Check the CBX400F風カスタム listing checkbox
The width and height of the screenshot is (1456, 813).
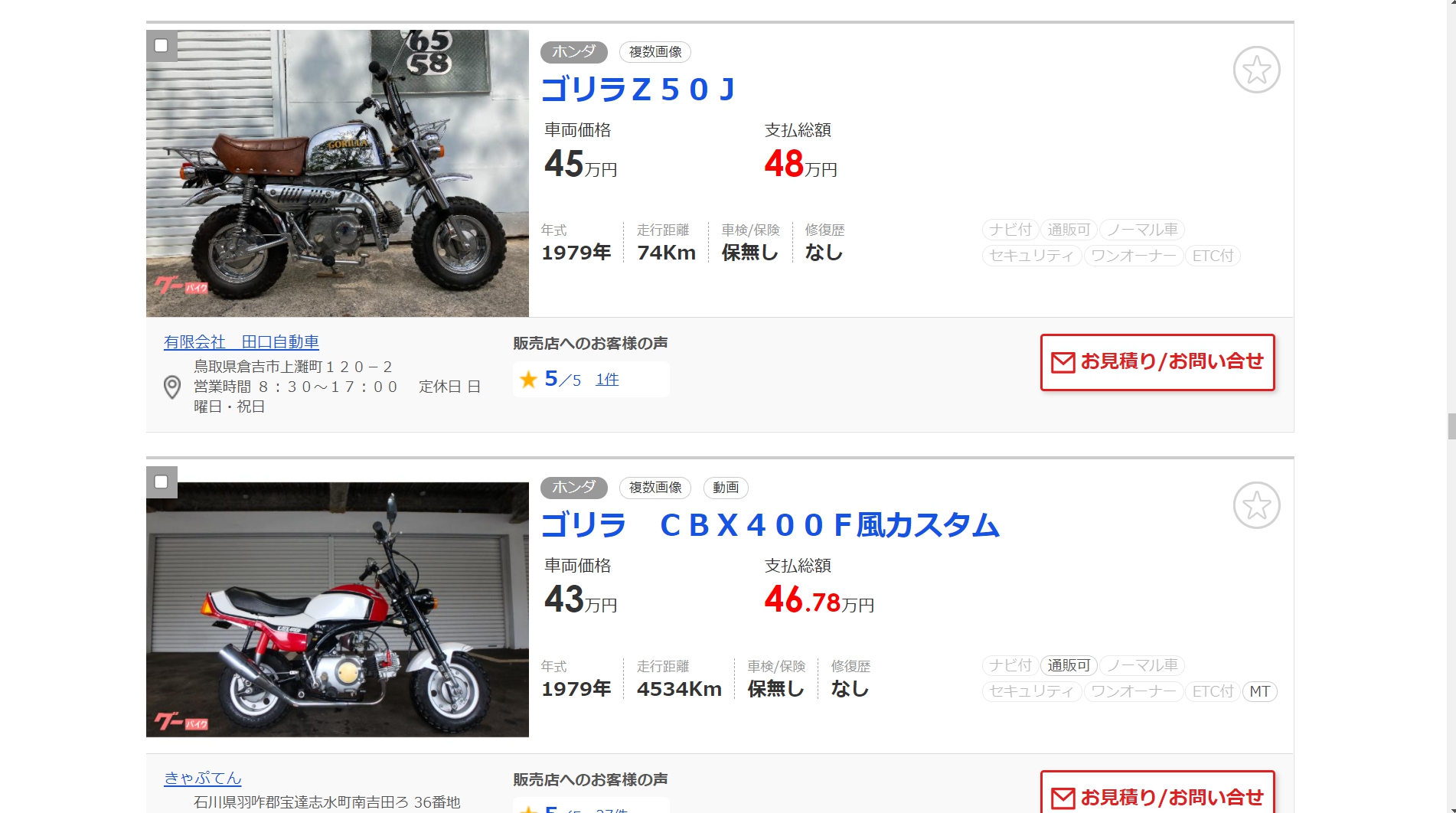(x=161, y=482)
